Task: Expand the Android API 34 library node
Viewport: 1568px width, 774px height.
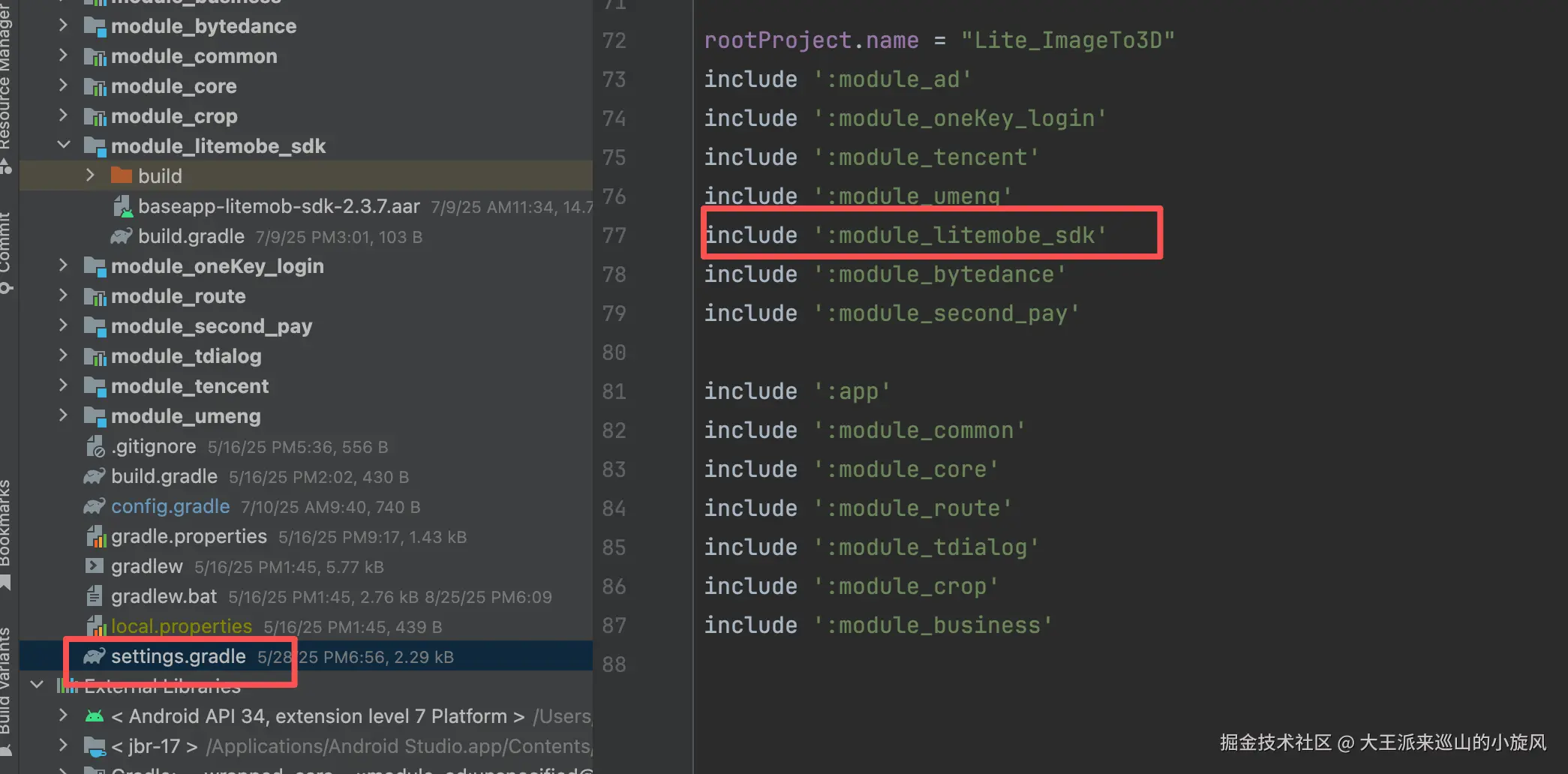Action: pos(64,715)
